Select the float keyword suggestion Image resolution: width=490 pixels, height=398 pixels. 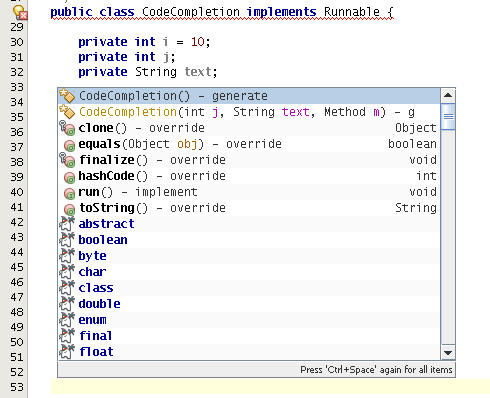click(249, 352)
